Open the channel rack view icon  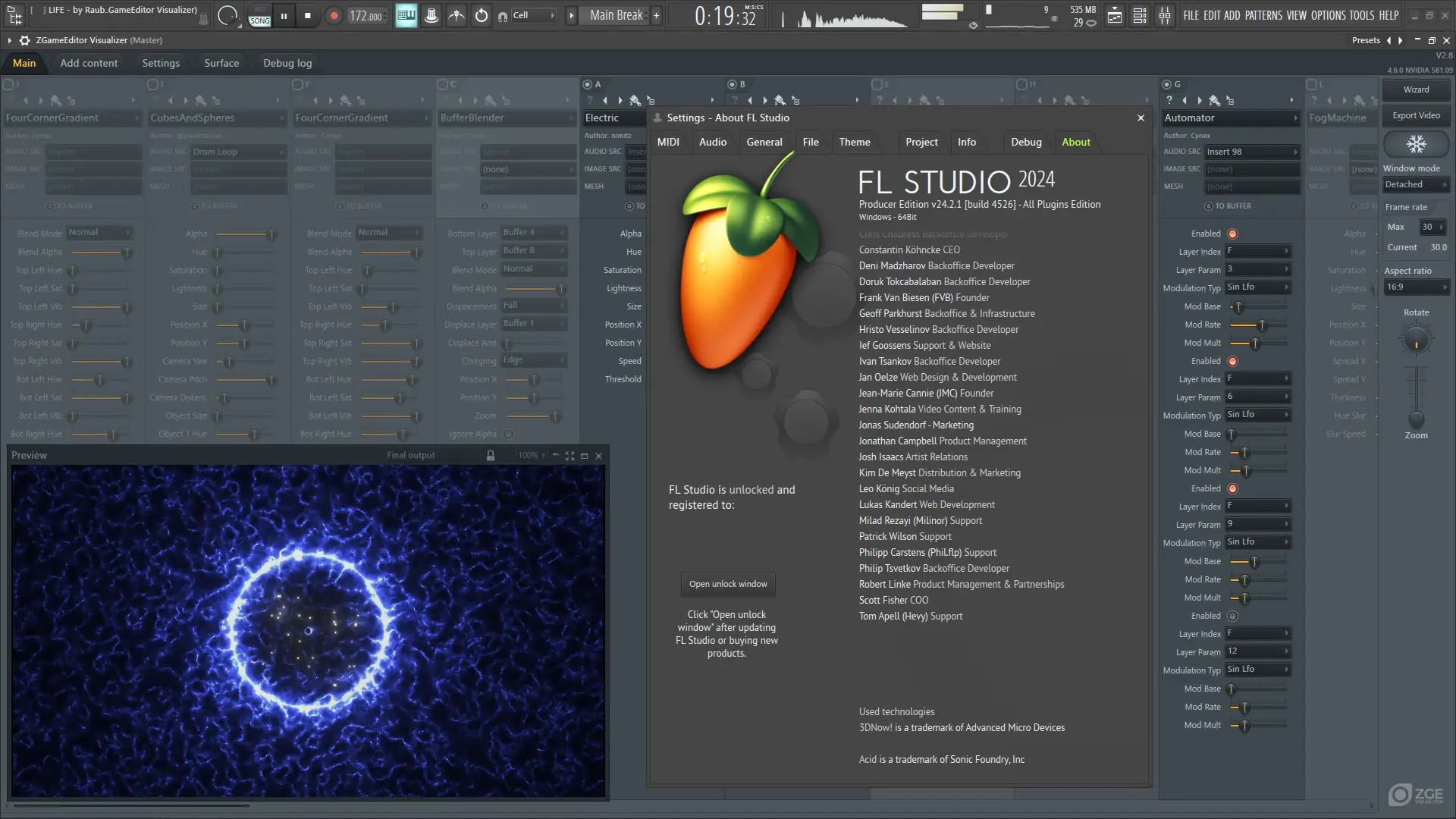tap(1140, 15)
